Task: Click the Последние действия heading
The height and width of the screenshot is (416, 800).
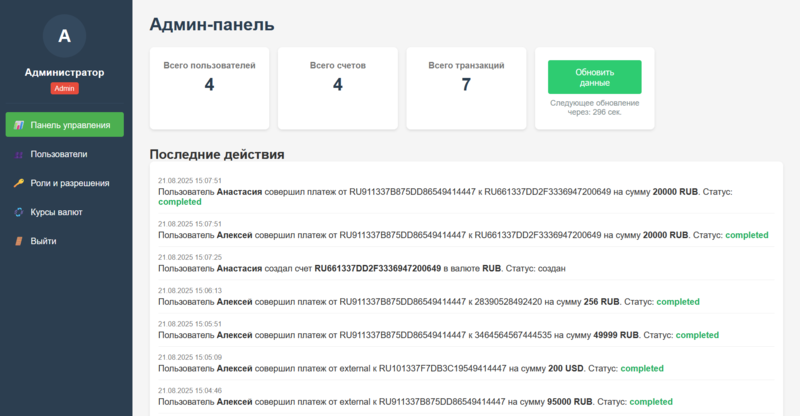Action: pos(217,154)
